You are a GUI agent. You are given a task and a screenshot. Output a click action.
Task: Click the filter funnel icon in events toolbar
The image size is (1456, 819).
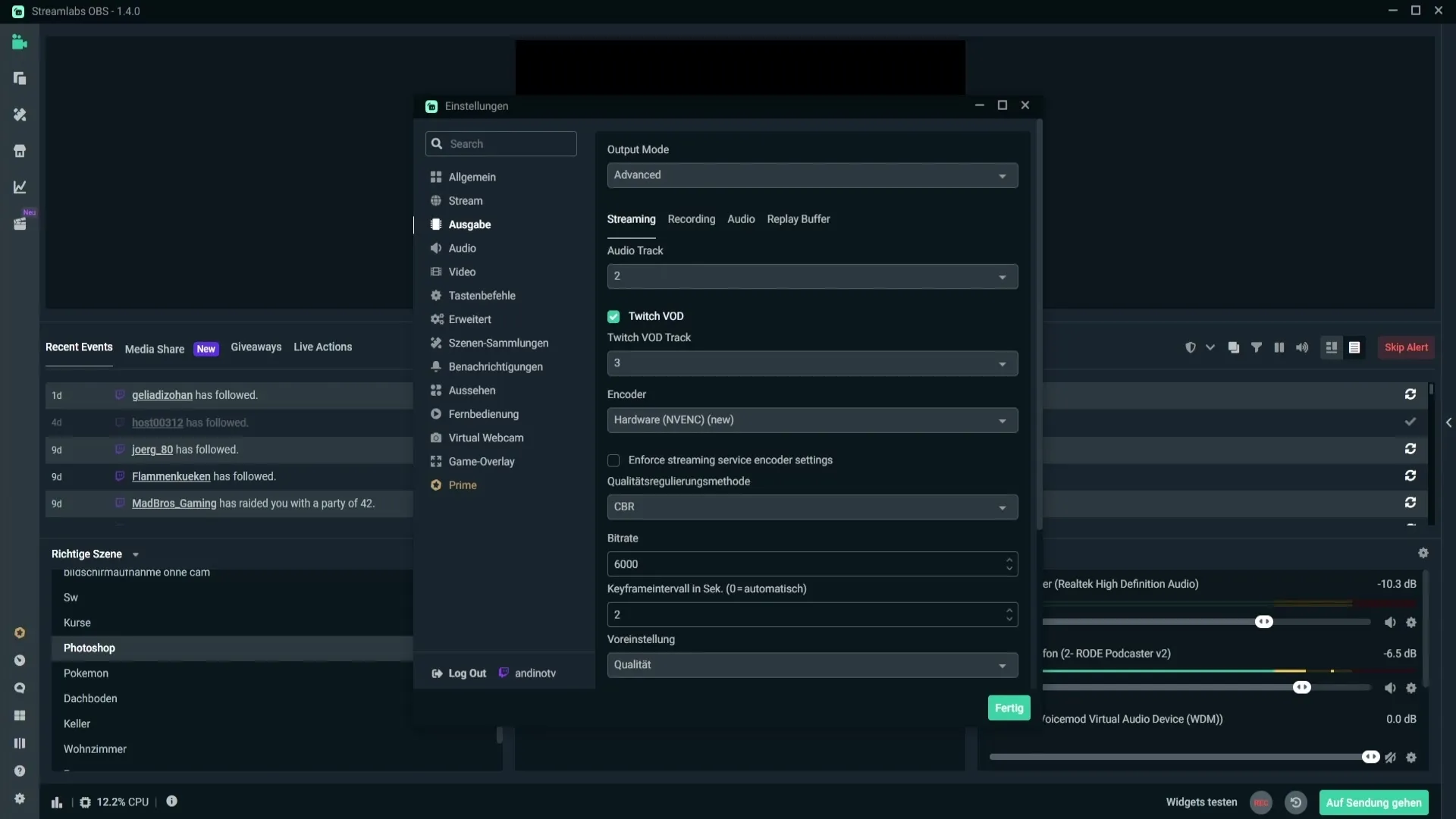coord(1257,347)
